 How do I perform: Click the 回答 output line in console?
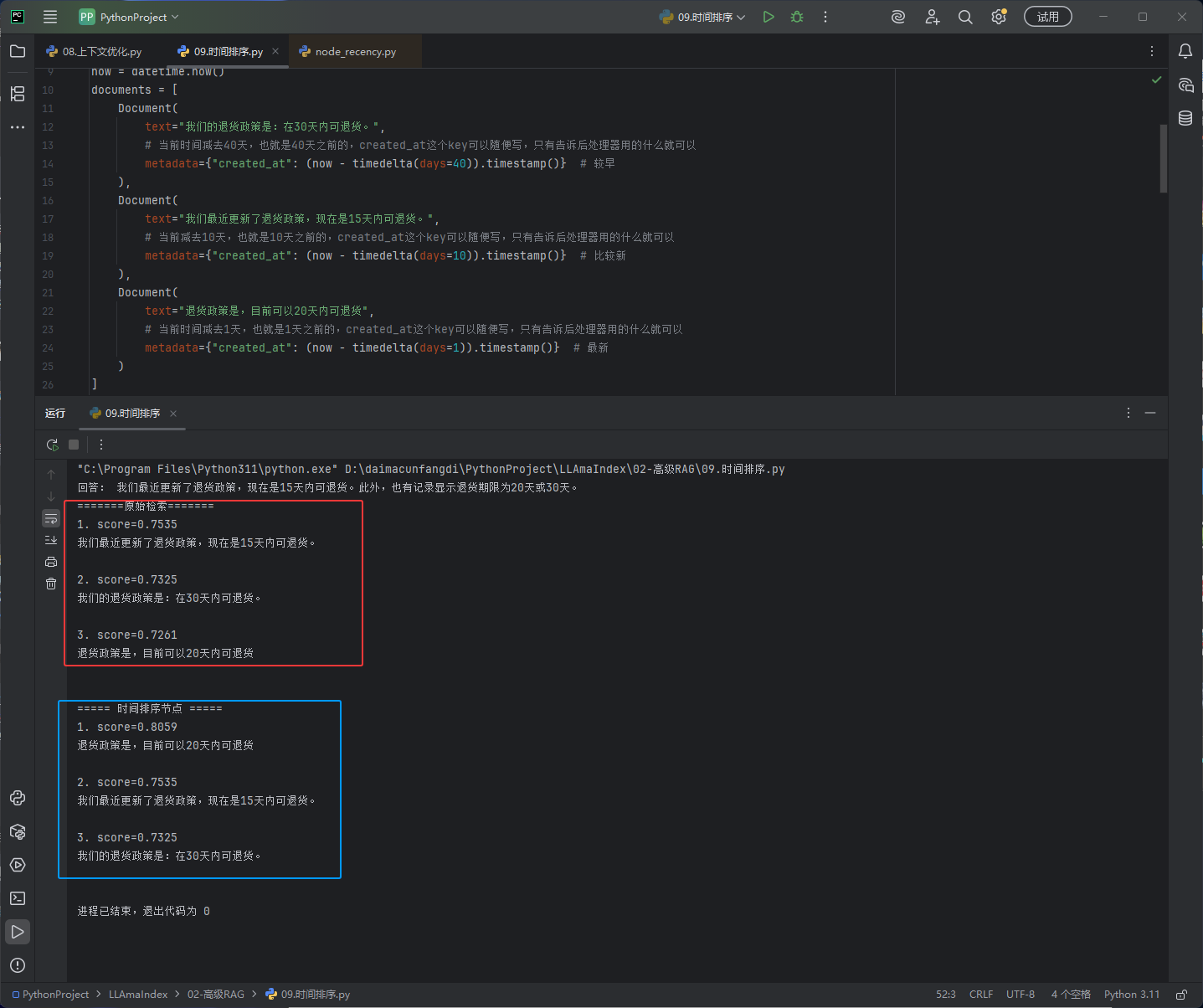[327, 487]
